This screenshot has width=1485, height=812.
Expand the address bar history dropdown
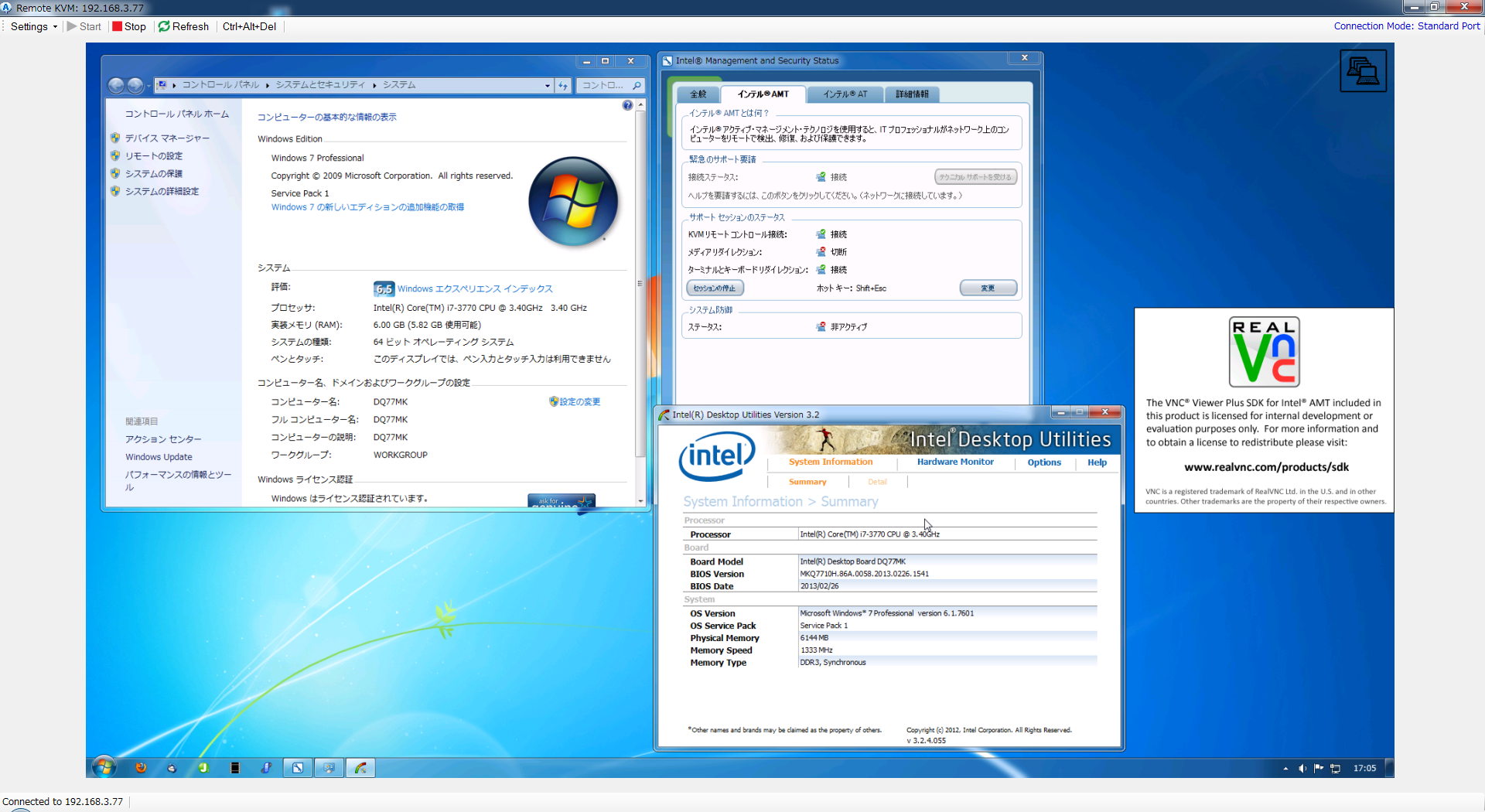(x=548, y=85)
